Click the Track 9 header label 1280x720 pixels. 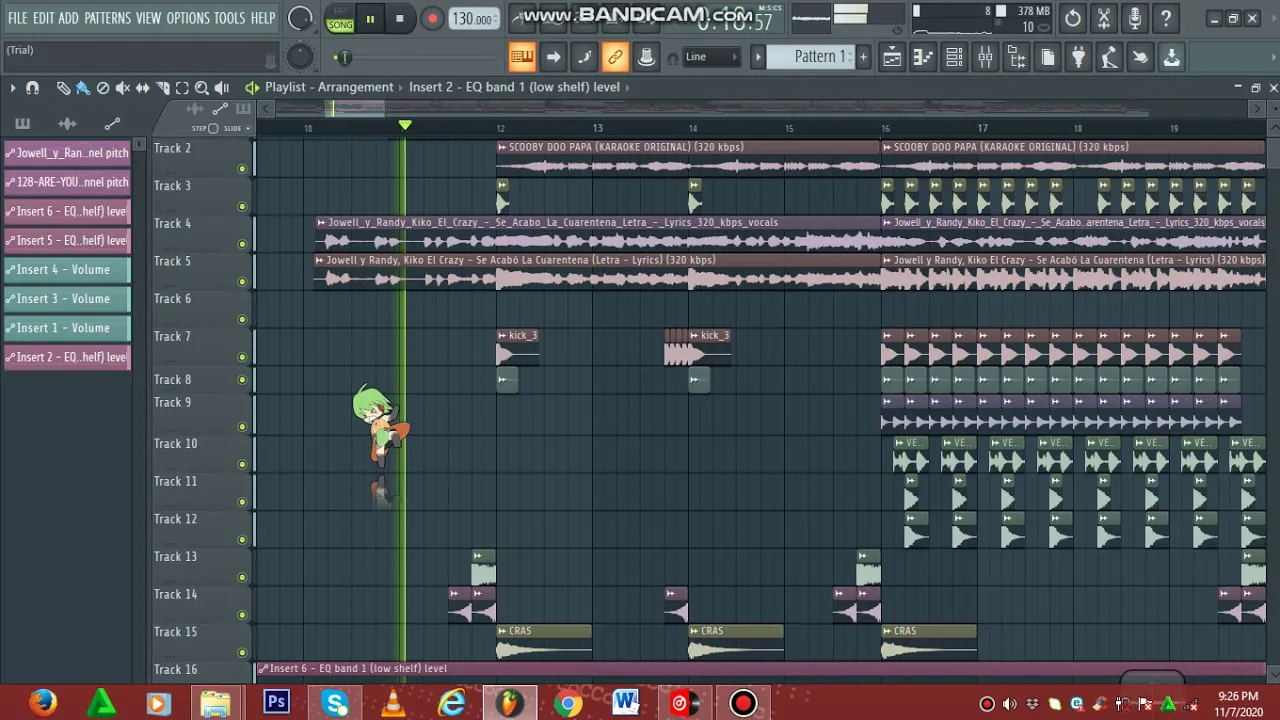(172, 402)
